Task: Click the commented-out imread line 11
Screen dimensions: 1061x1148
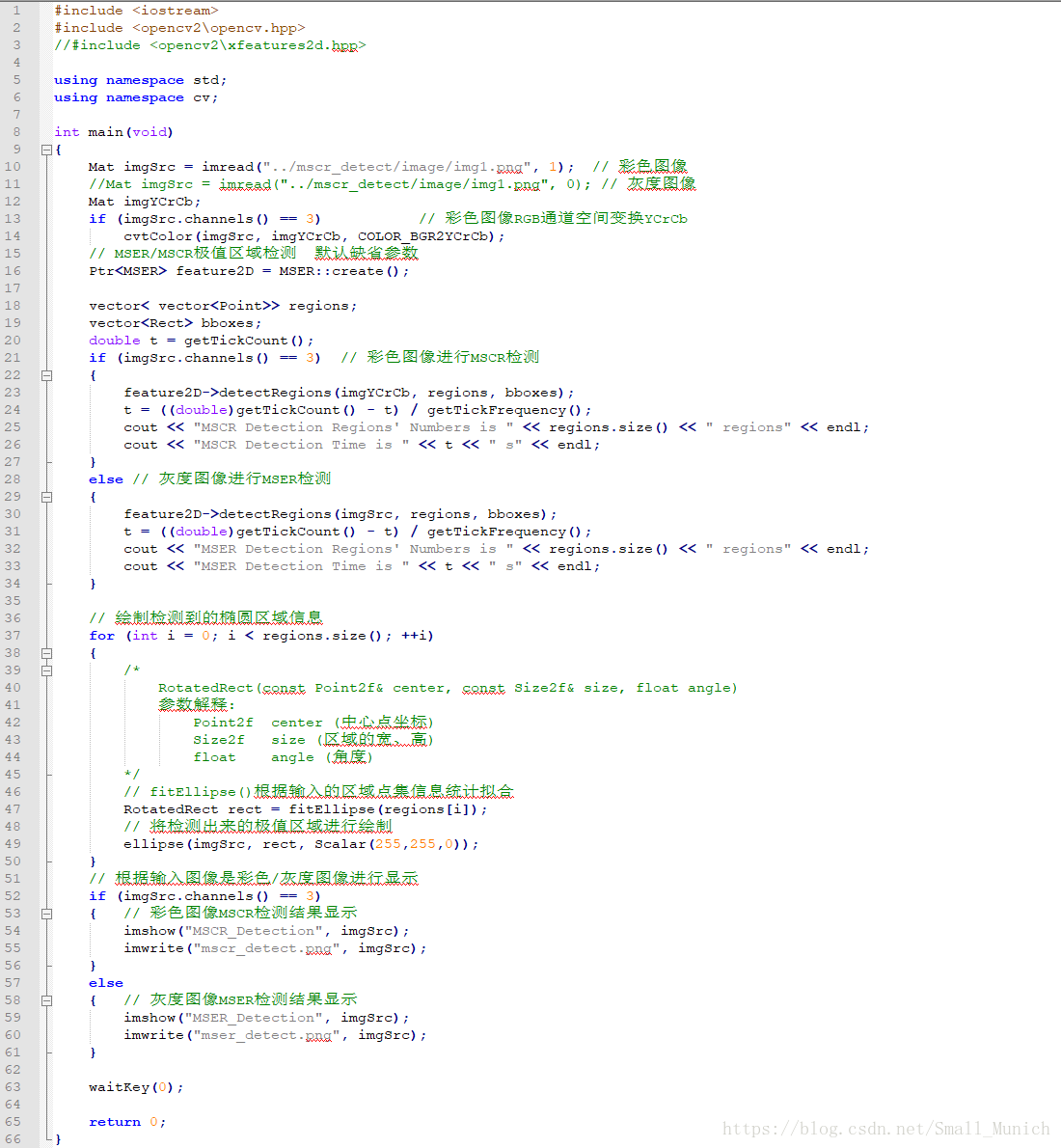Action: 392,183
